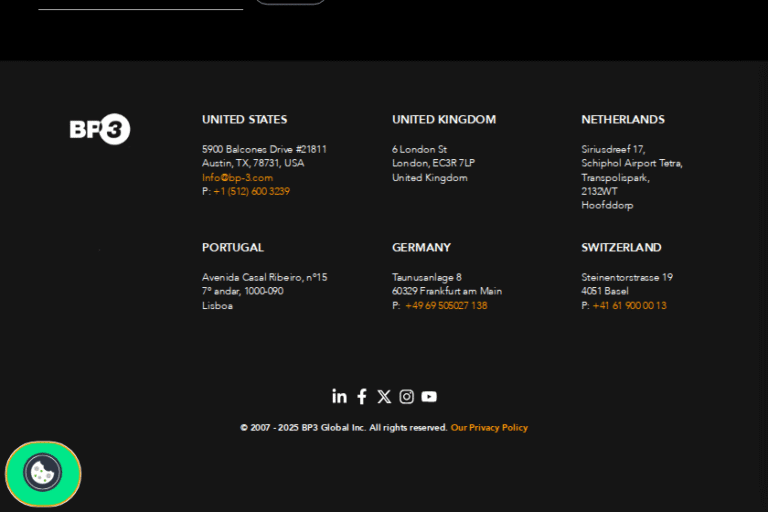This screenshot has width=768, height=512.
Task: Click the PORTUGAL office heading
Action: click(232, 247)
